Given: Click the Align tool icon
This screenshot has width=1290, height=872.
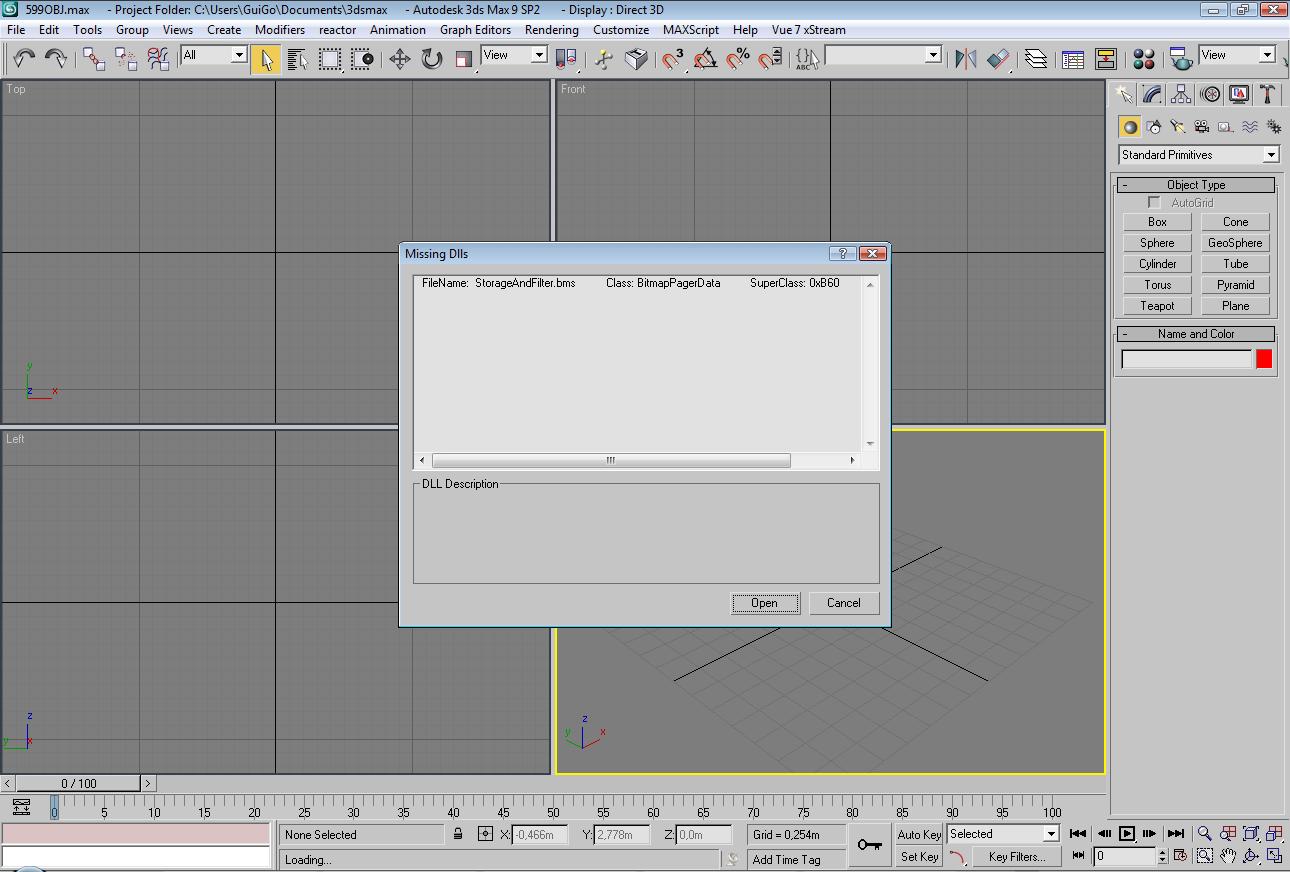Looking at the screenshot, I should pos(998,59).
